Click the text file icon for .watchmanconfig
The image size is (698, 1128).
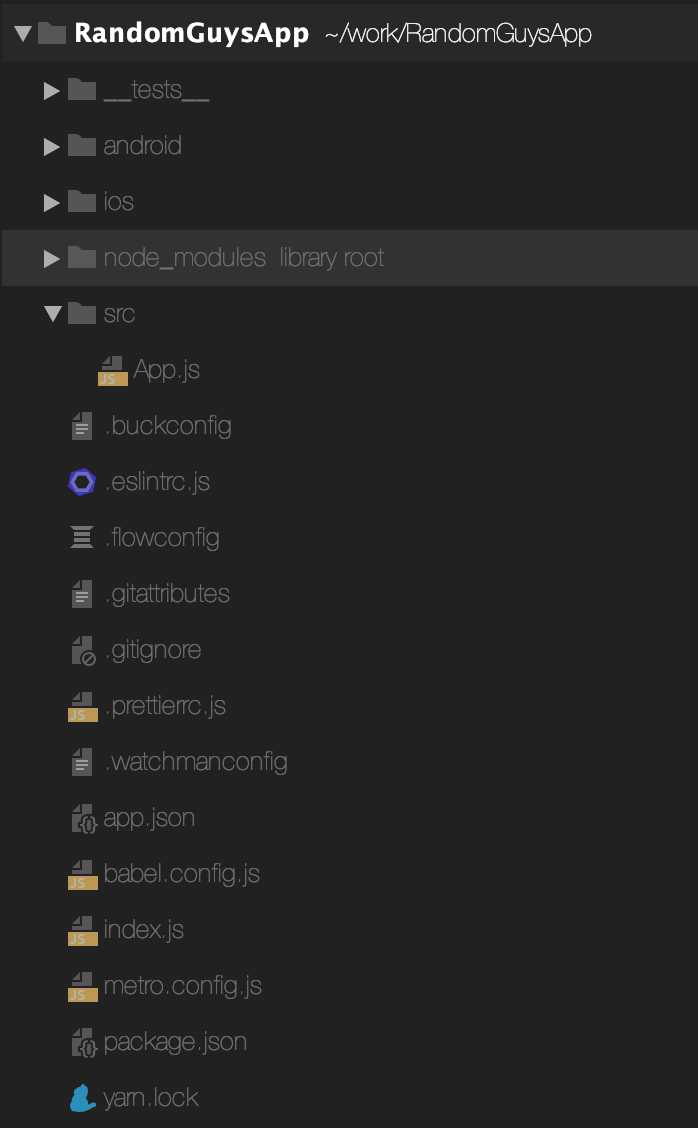tap(82, 762)
